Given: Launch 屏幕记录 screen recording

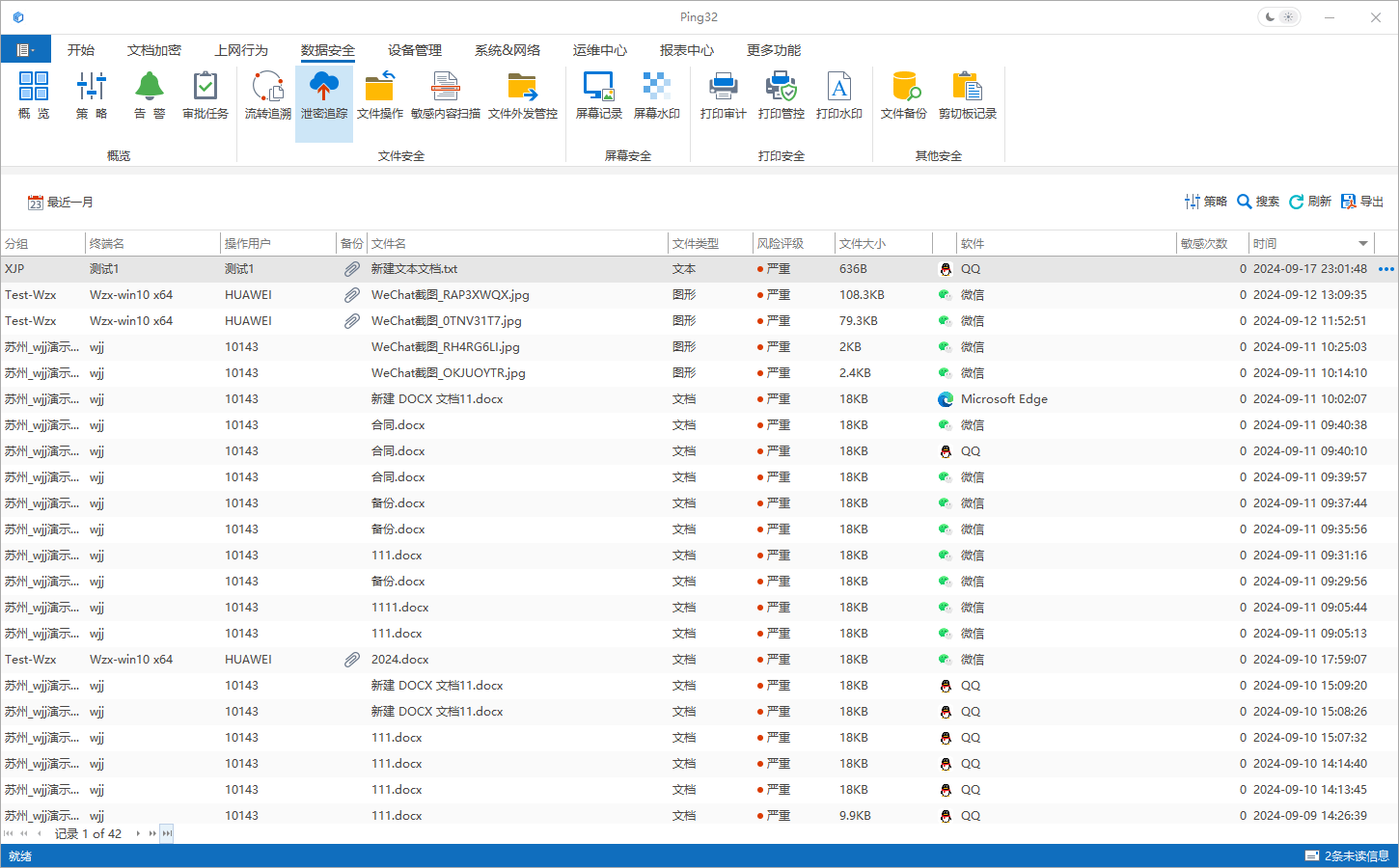Looking at the screenshot, I should pyautogui.click(x=598, y=96).
